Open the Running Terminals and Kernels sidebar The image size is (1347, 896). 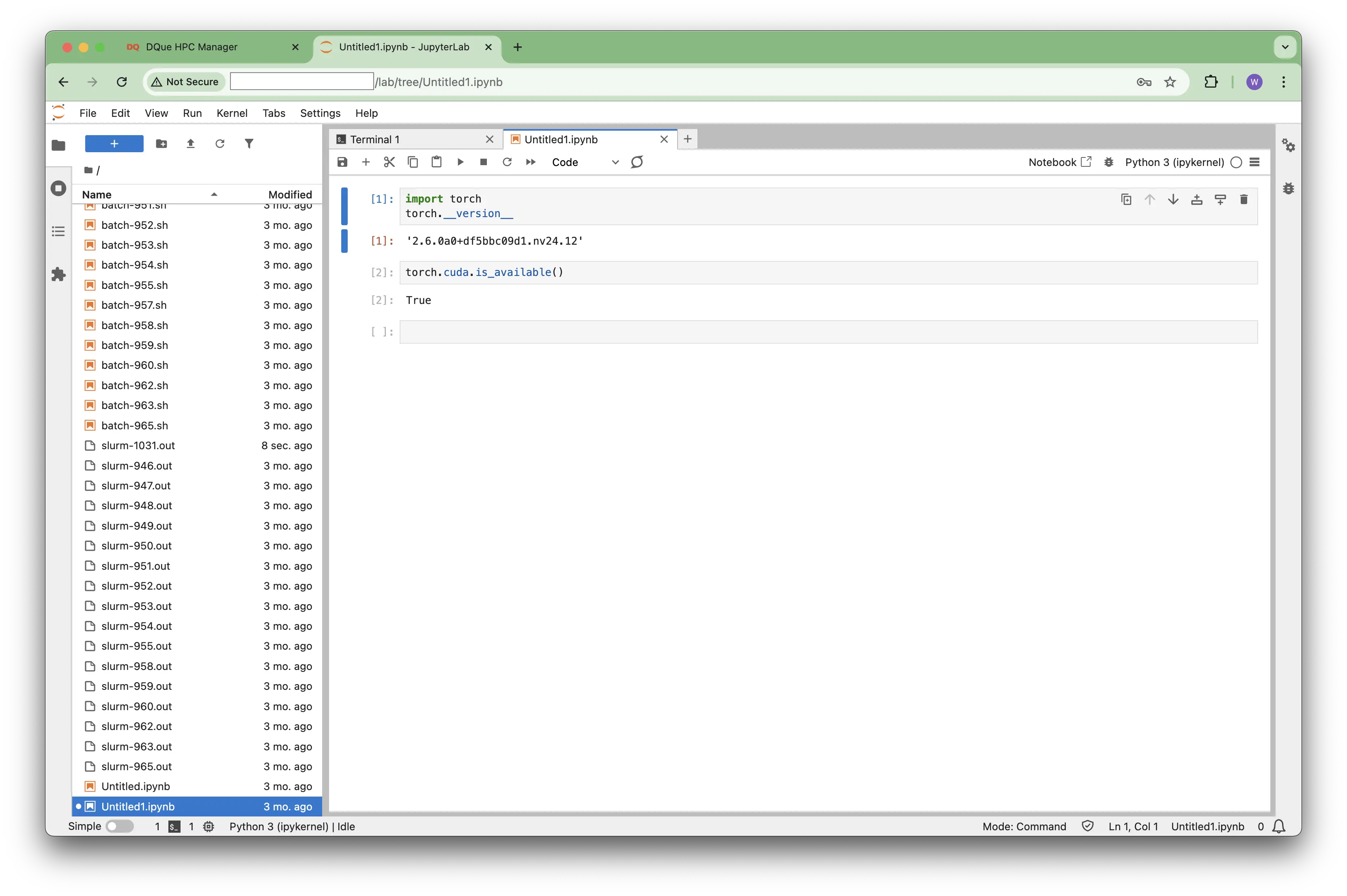pos(58,189)
